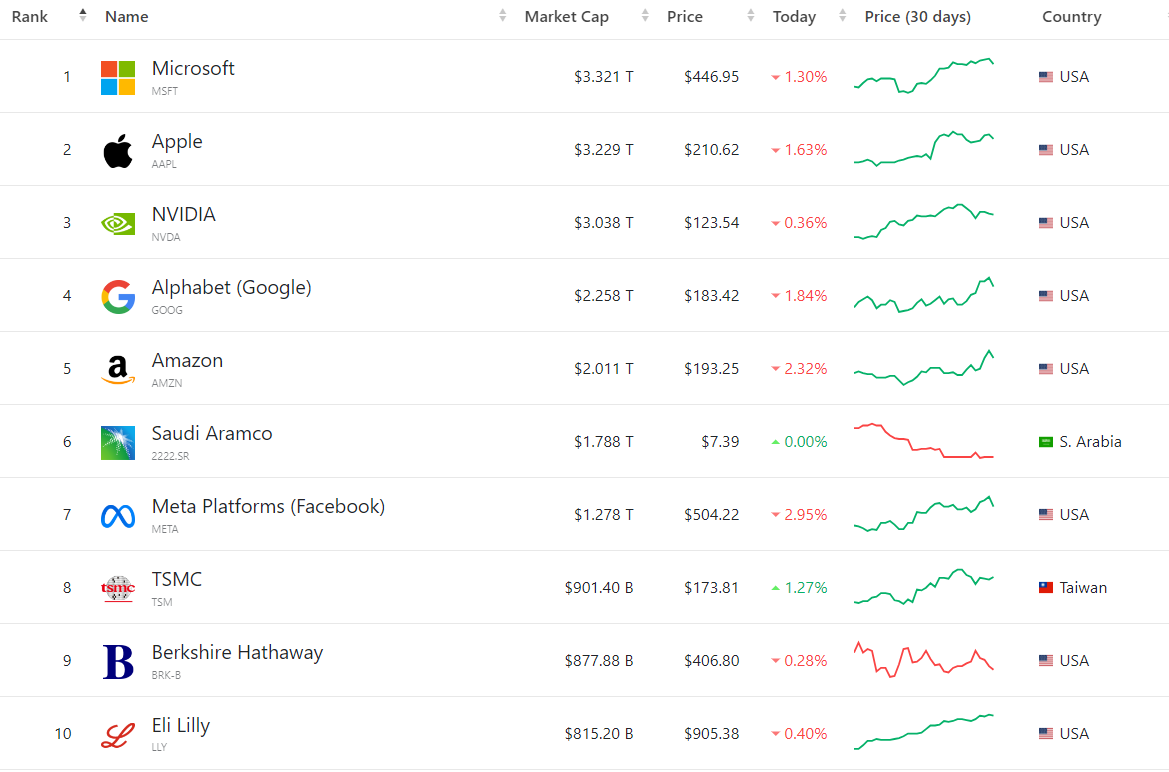The image size is (1169, 772).
Task: Click the Berkshire Hathaway logo icon
Action: pyautogui.click(x=118, y=661)
